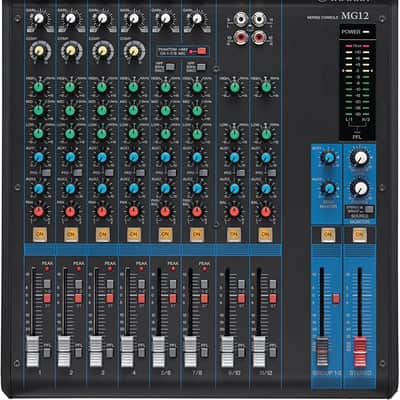Viewport: 400px width, 400px height.
Task: Click the channel 11/12 HIGH EQ knob
Action: 266,88
